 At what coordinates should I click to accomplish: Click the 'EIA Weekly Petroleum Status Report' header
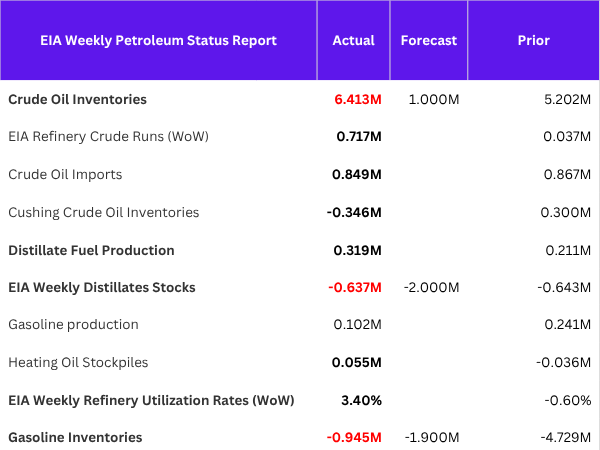158,41
